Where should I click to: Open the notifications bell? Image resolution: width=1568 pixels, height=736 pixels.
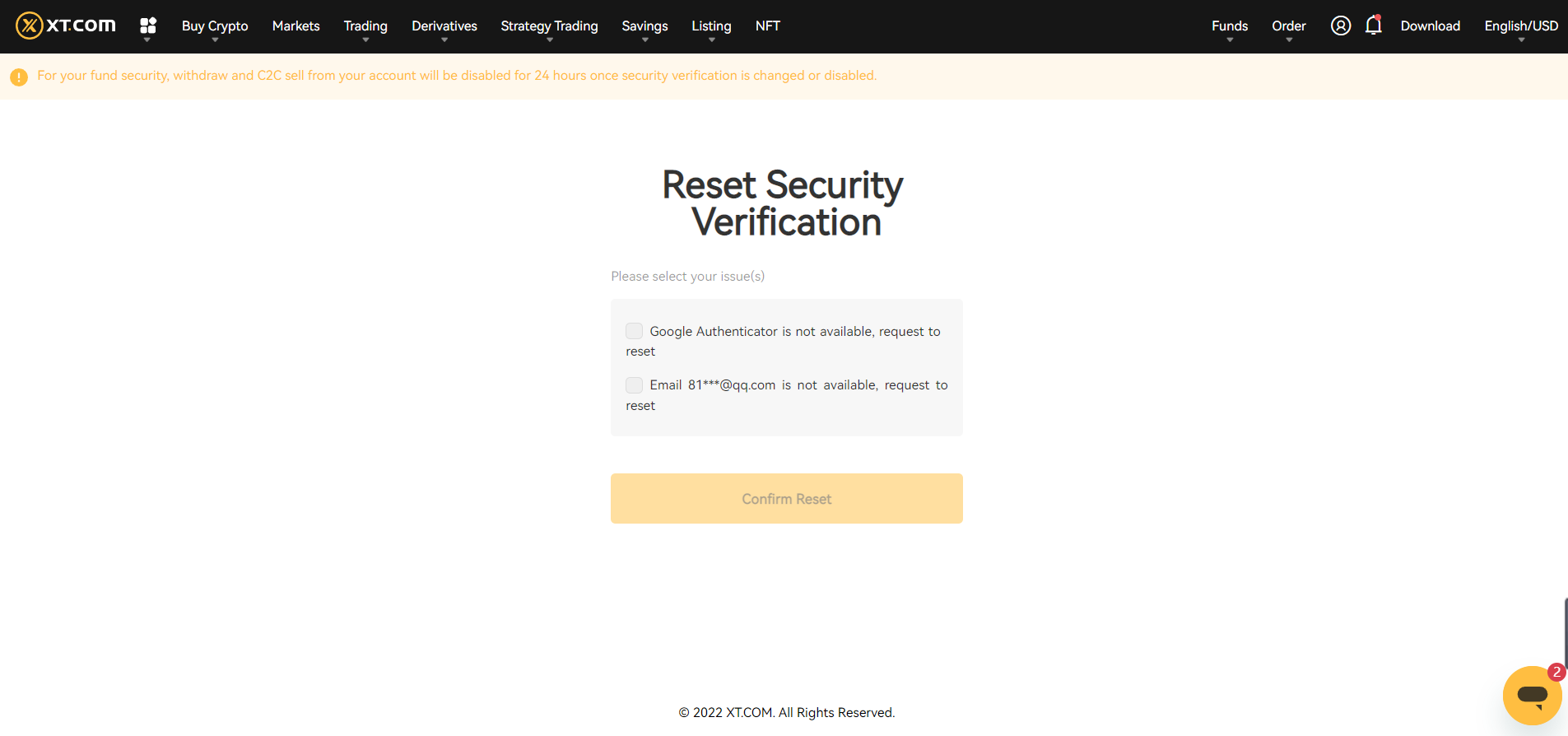[1373, 26]
